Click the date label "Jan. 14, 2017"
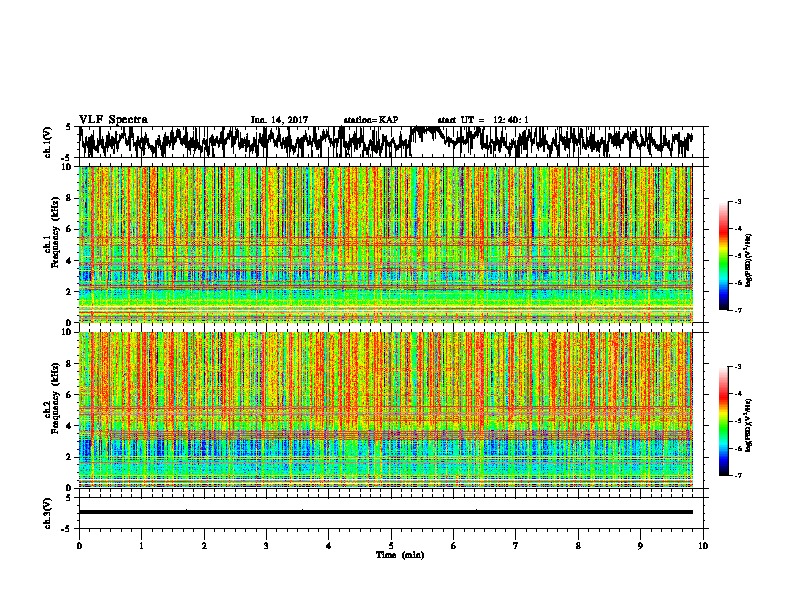The height and width of the screenshot is (612, 792). point(279,120)
